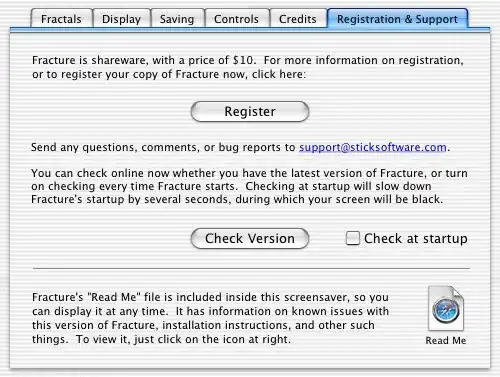Click the line beginning 'You can check online now'
The height and width of the screenshot is (377, 500).
click(249, 173)
